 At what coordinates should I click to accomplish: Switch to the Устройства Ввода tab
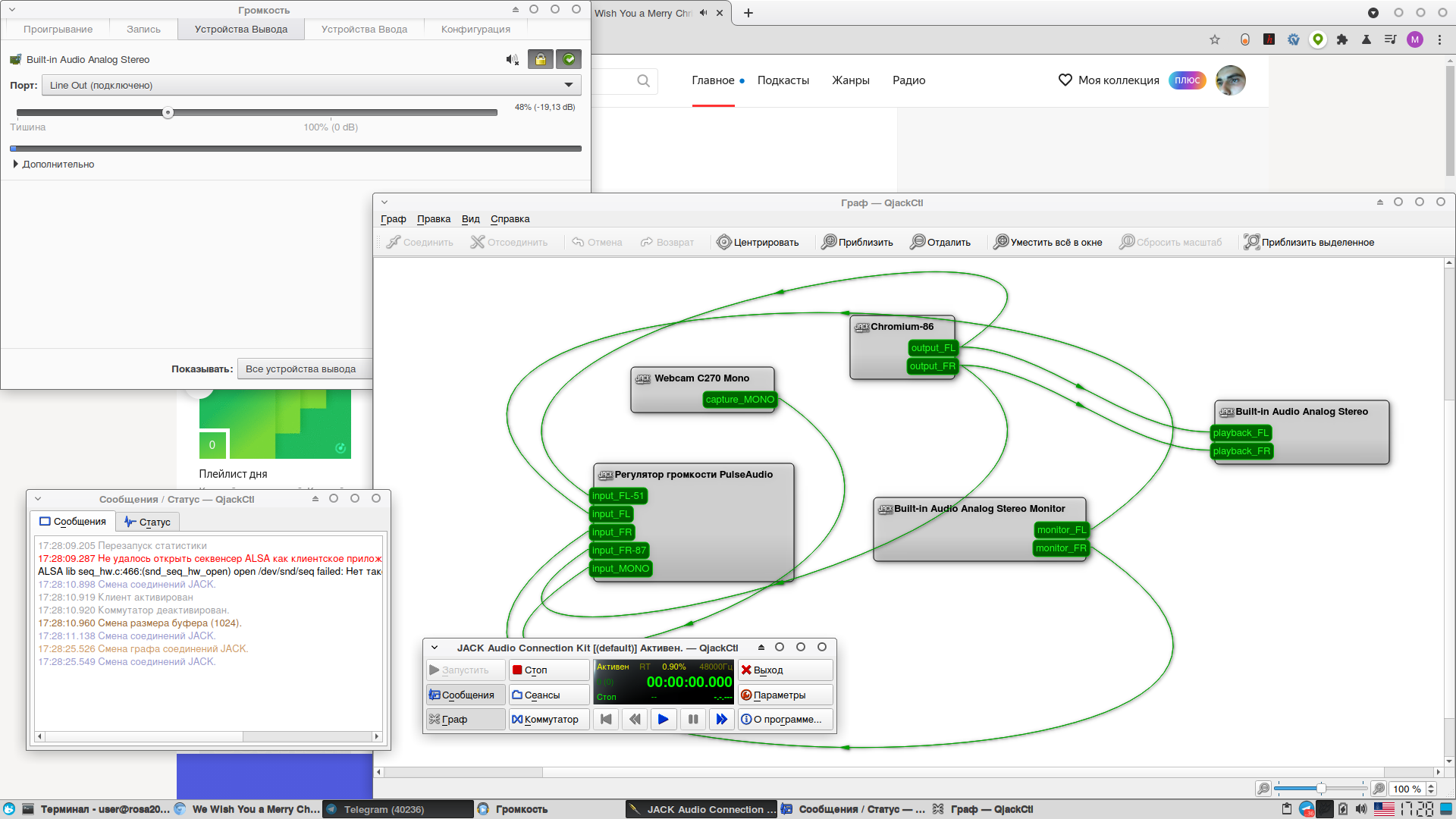pos(364,29)
